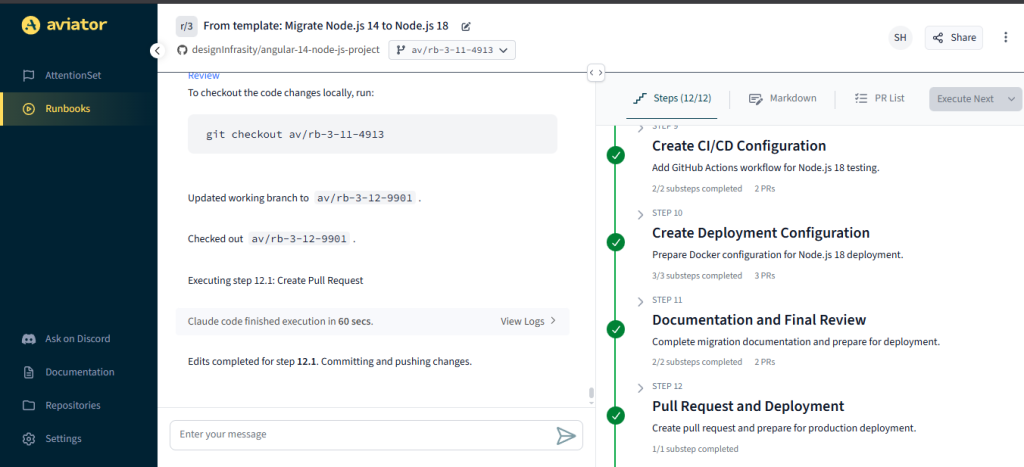
Task: Expand Step 10 Create Deployment Configuration
Action: (640, 214)
